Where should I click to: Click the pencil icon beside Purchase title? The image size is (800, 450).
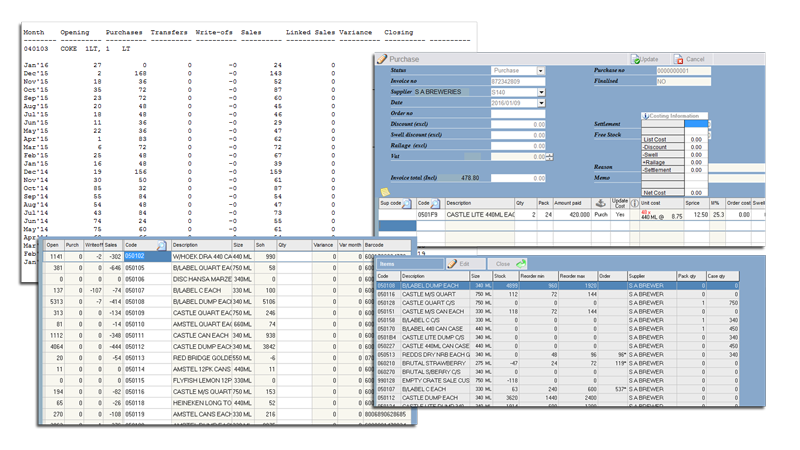click(x=382, y=59)
